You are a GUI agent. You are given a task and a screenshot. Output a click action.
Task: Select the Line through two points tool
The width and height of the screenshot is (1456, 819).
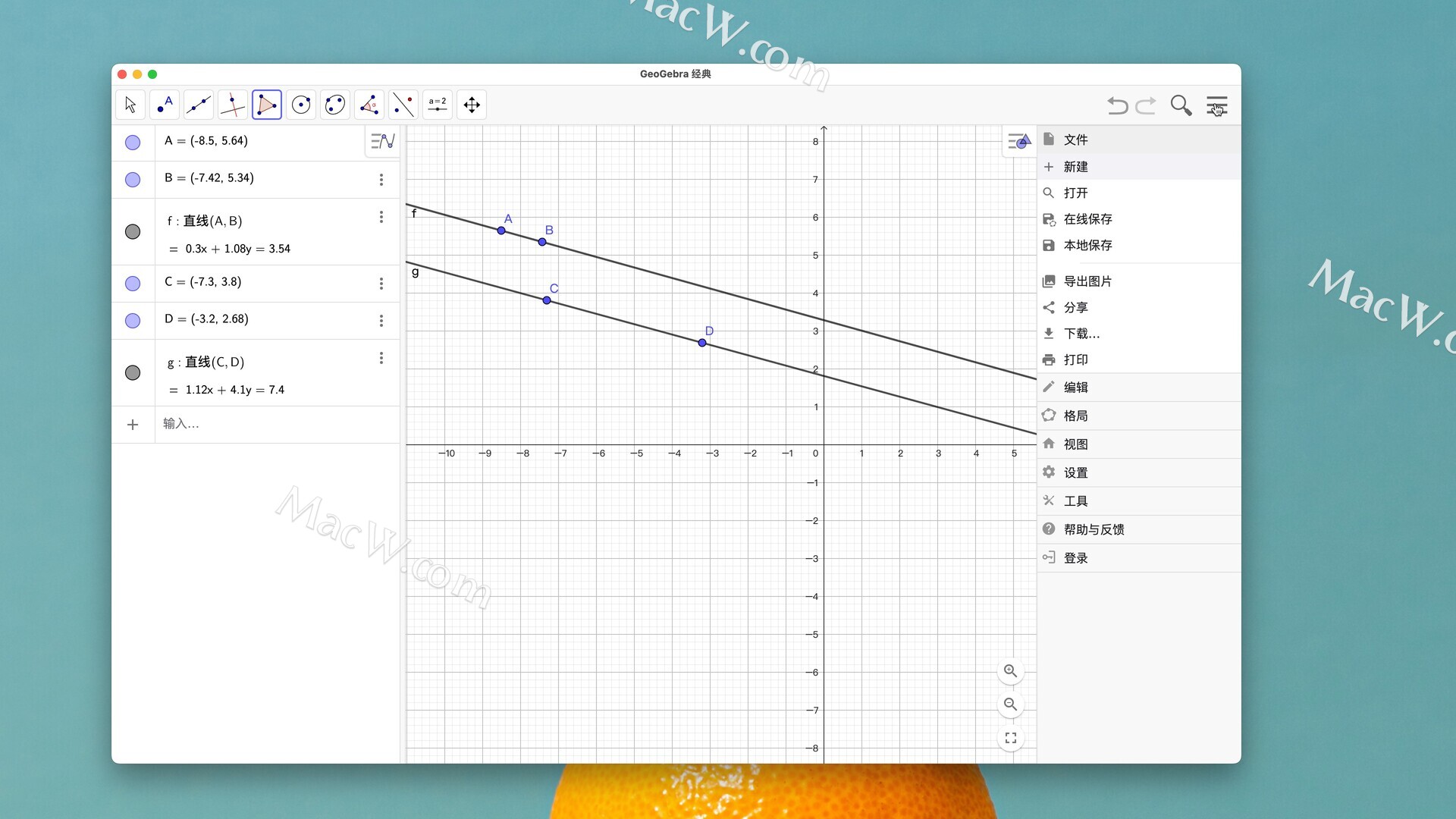pyautogui.click(x=199, y=105)
